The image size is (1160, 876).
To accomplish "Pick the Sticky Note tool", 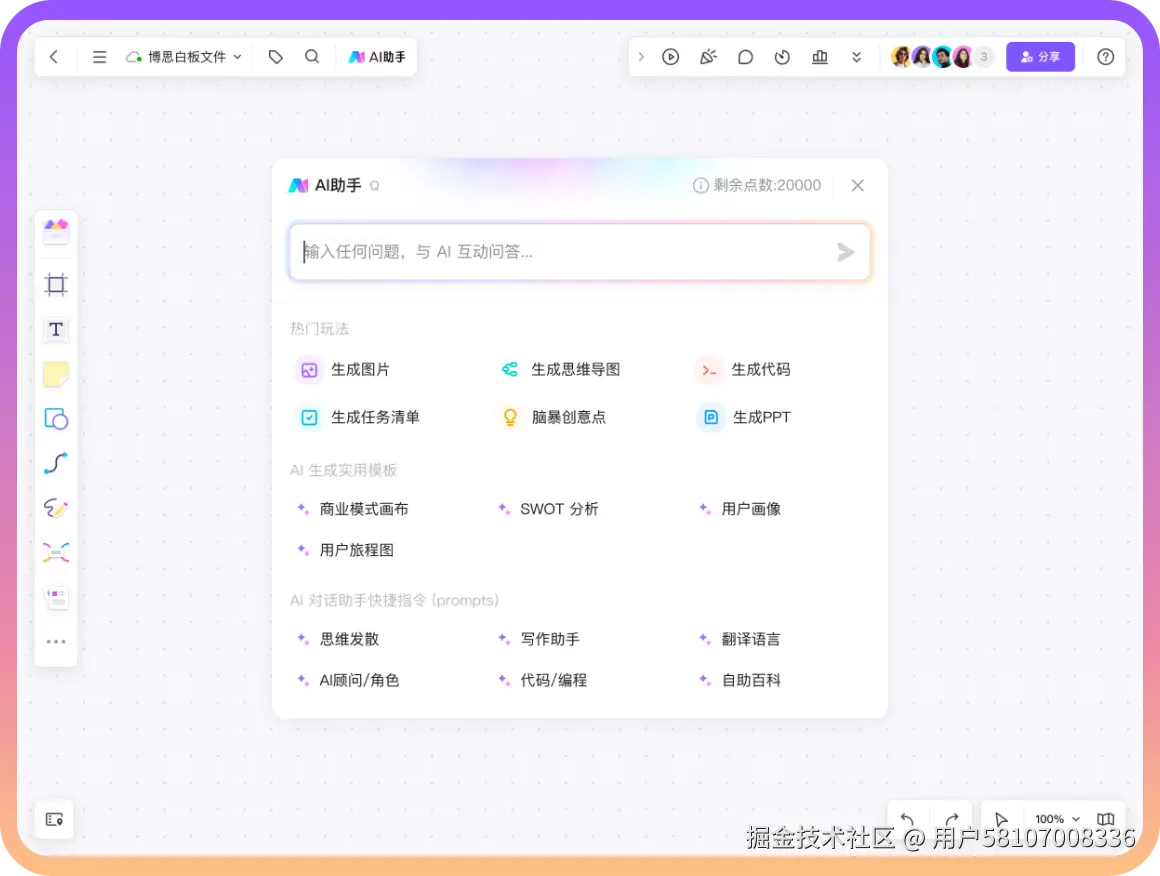I will point(56,373).
